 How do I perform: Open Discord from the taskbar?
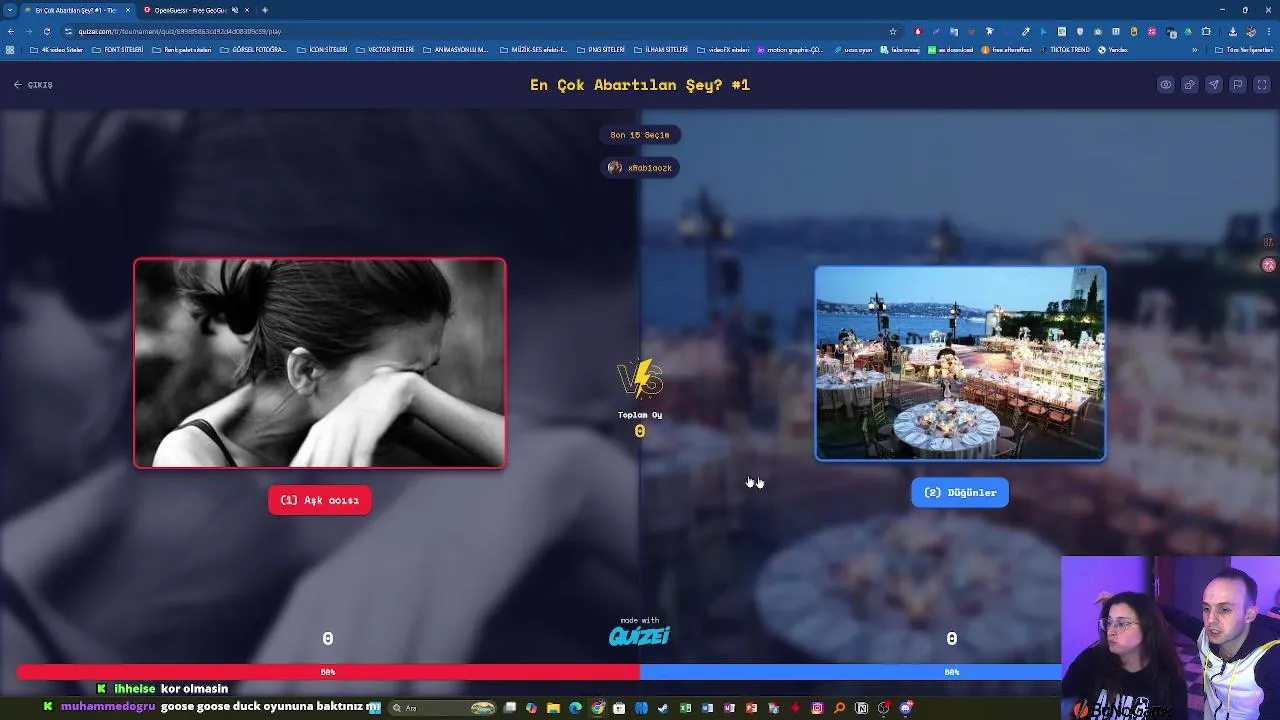905,708
